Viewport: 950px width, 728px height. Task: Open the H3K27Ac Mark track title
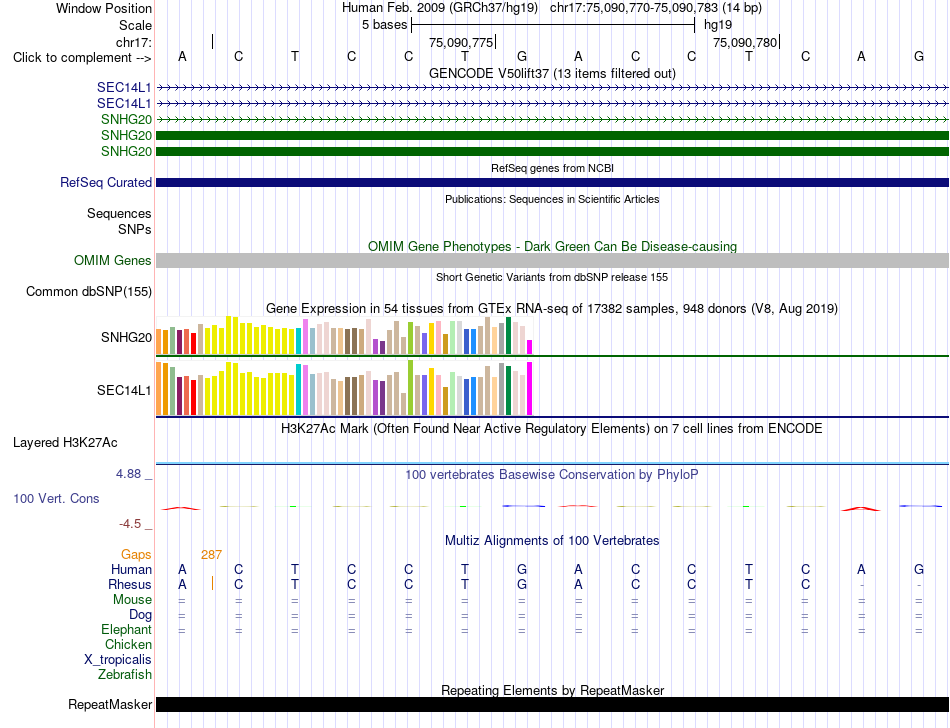(552, 429)
